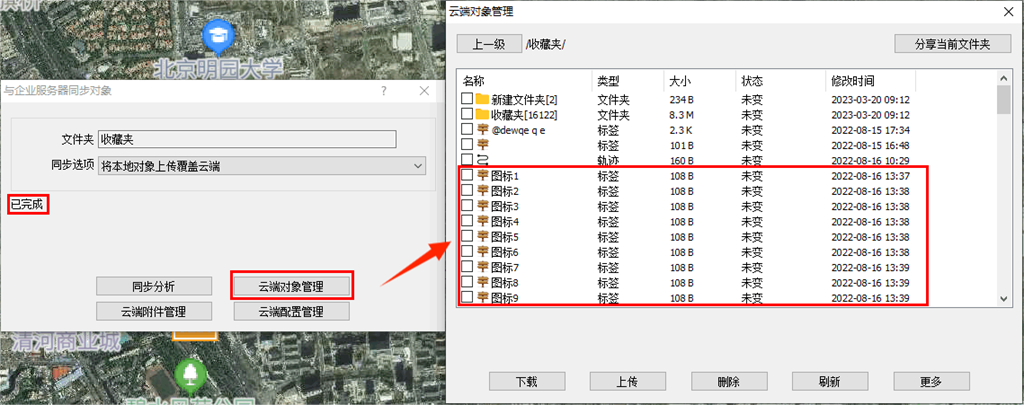
Task: Click the track icon in 轨迹 row
Action: [482, 160]
